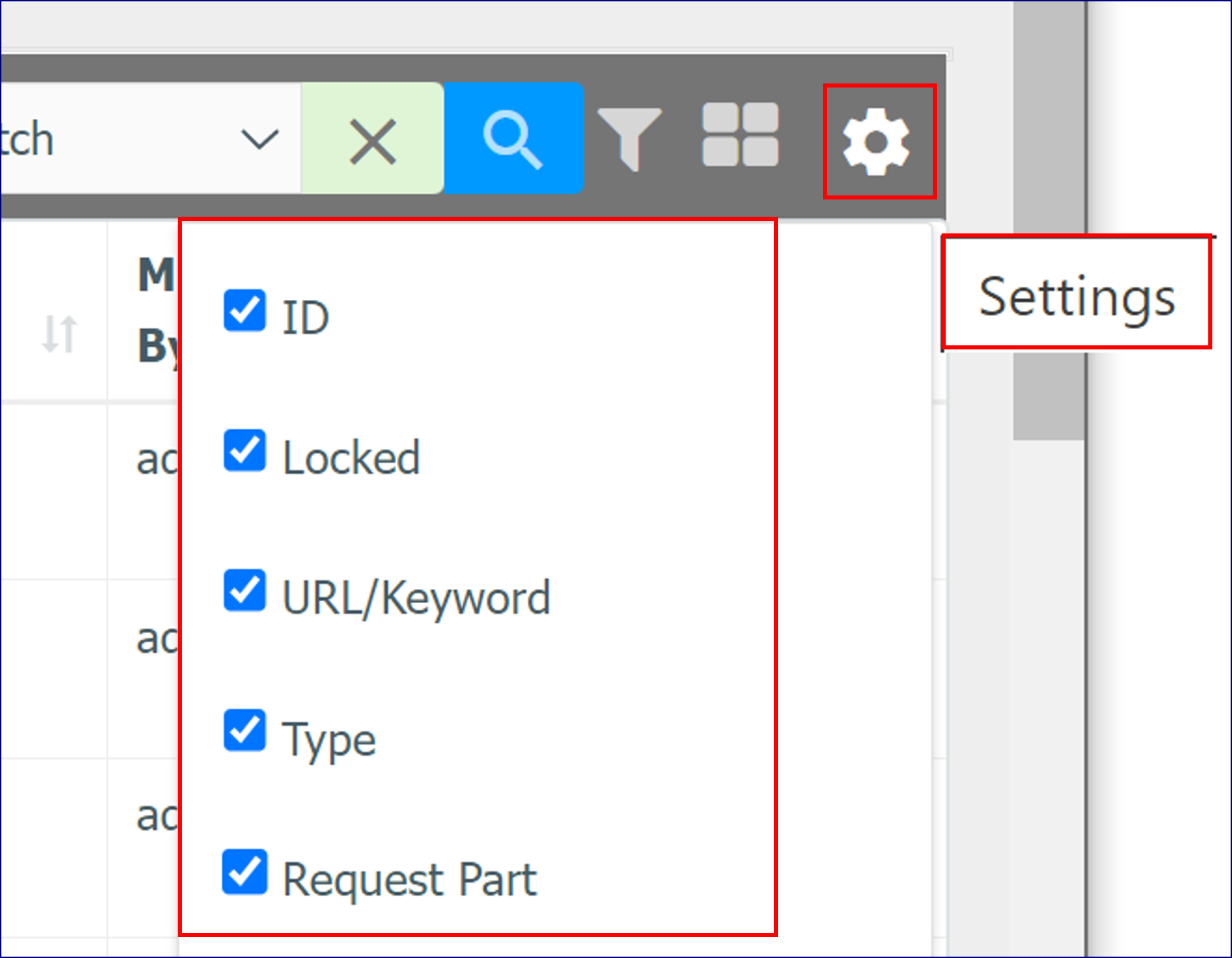Viewport: 1232px width, 958px height.
Task: Toggle the Locked column checkbox
Action: pyautogui.click(x=244, y=451)
